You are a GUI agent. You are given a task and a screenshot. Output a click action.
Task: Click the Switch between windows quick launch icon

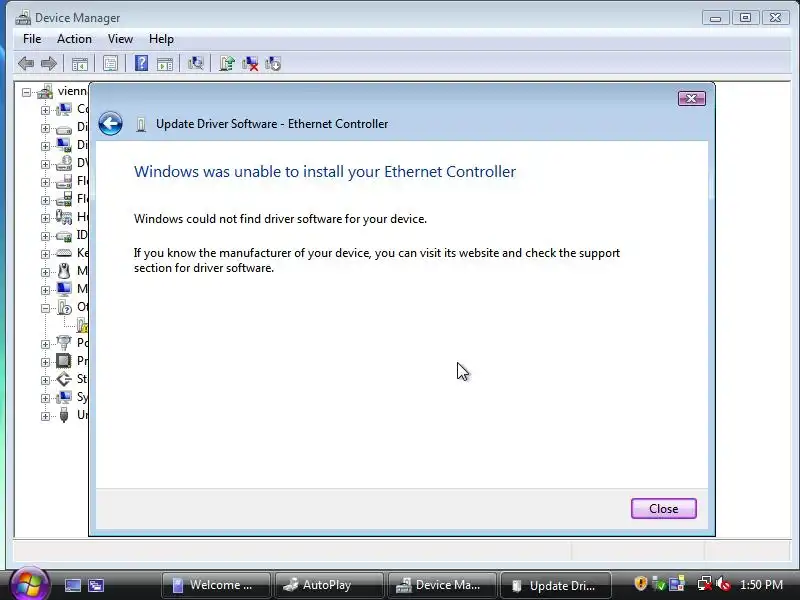(x=96, y=585)
